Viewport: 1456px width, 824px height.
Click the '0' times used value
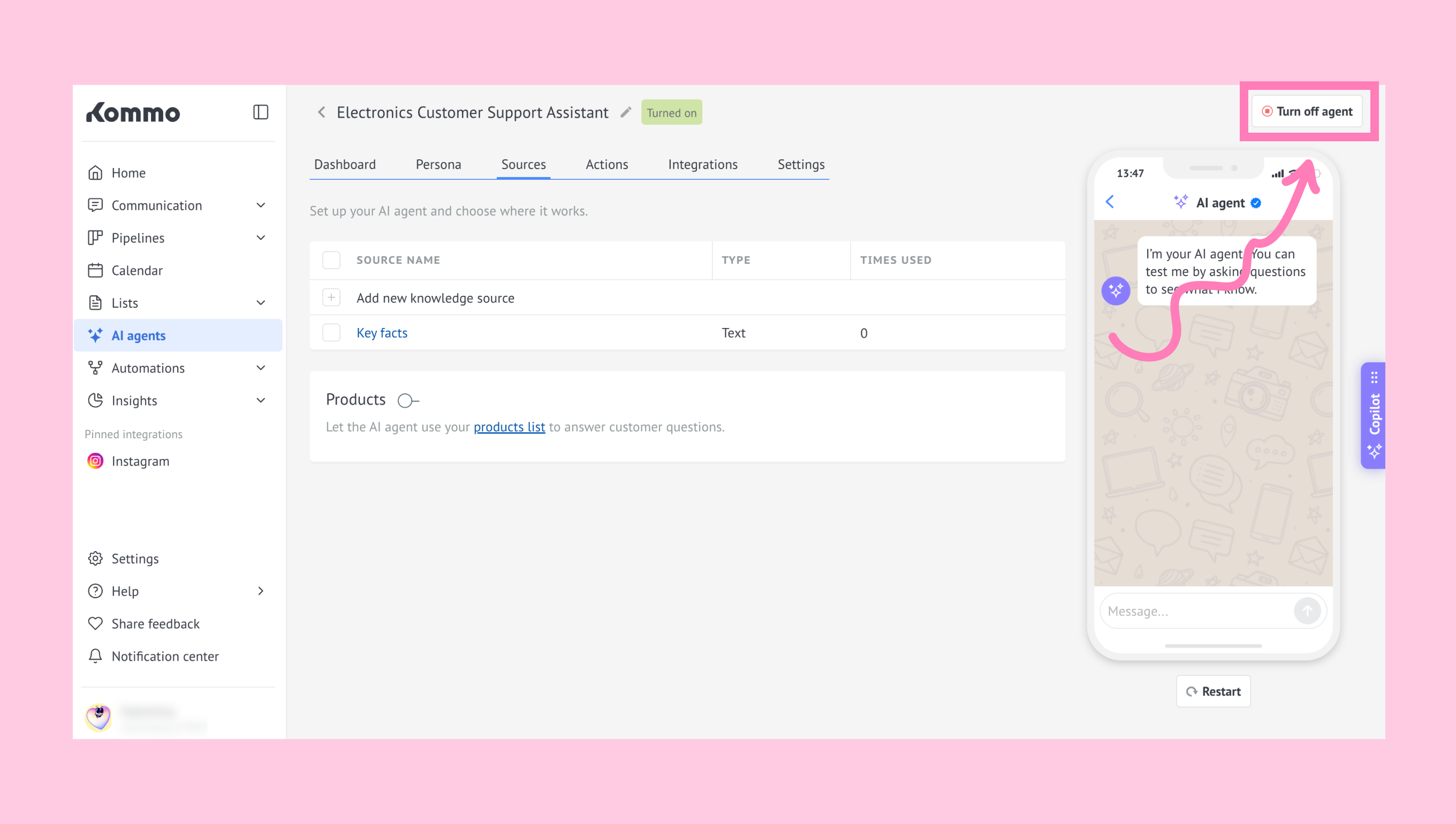(x=864, y=333)
